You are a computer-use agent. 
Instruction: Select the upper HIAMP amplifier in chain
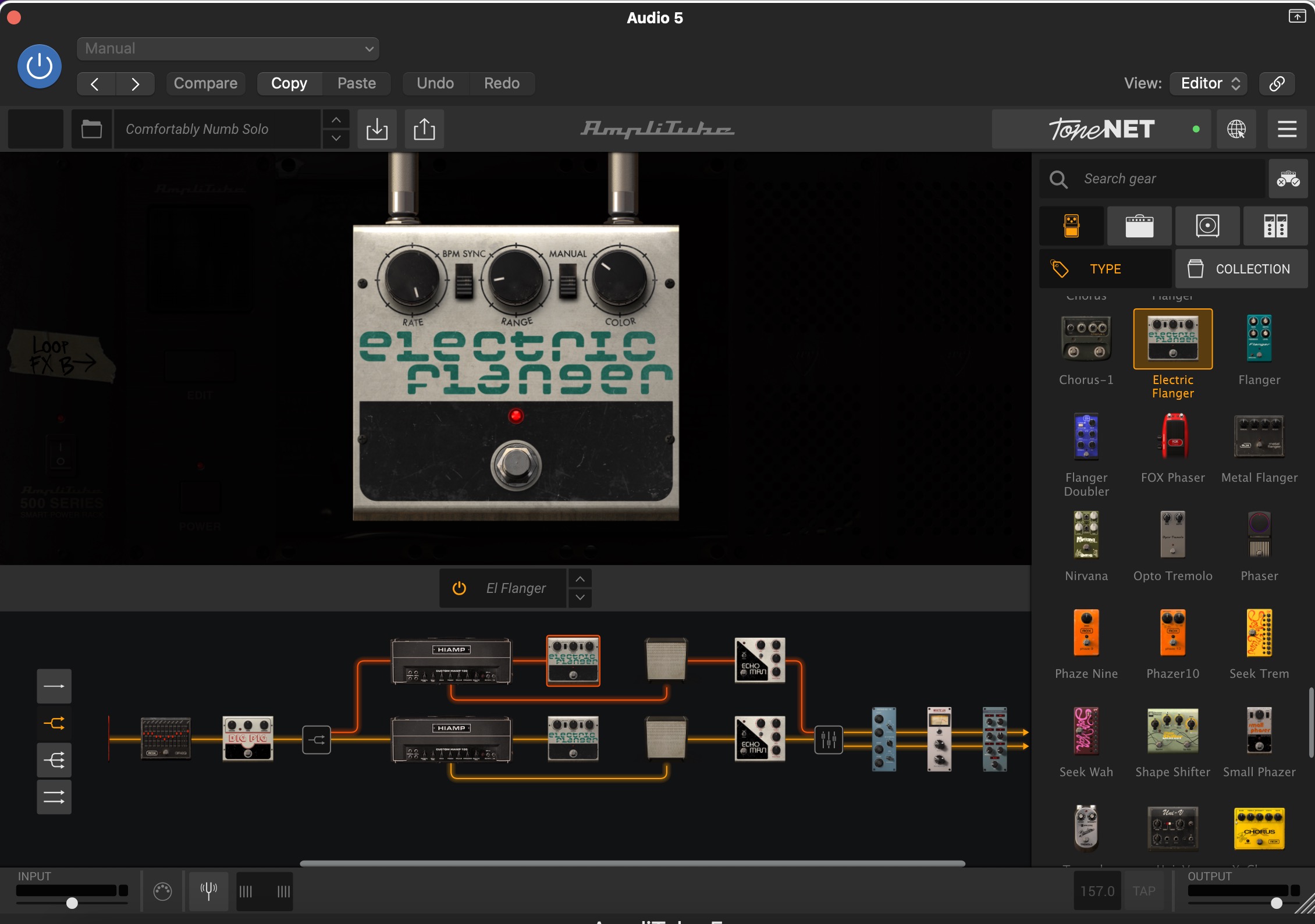(452, 661)
